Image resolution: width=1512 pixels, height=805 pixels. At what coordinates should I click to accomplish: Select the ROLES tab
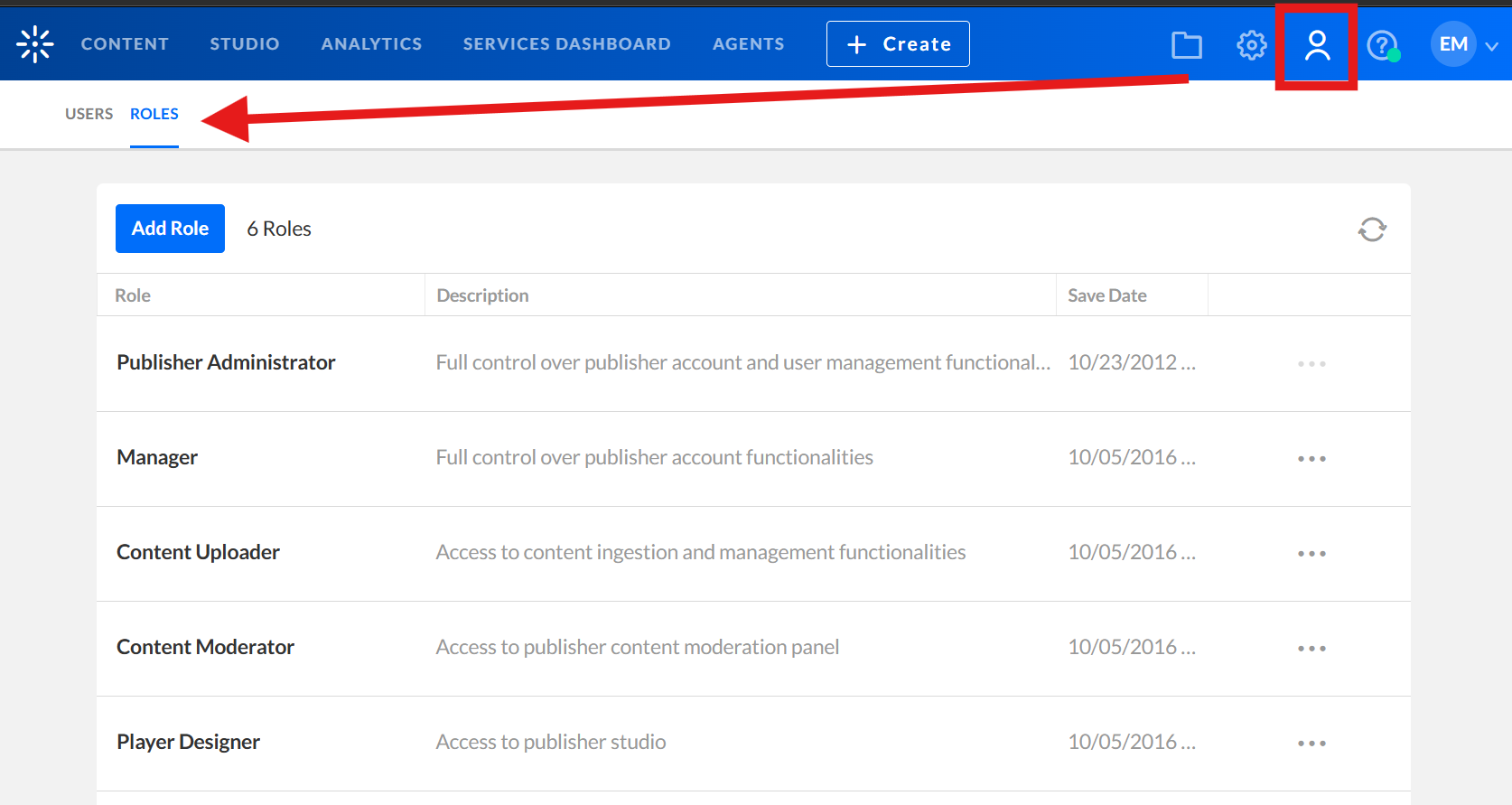(x=154, y=114)
